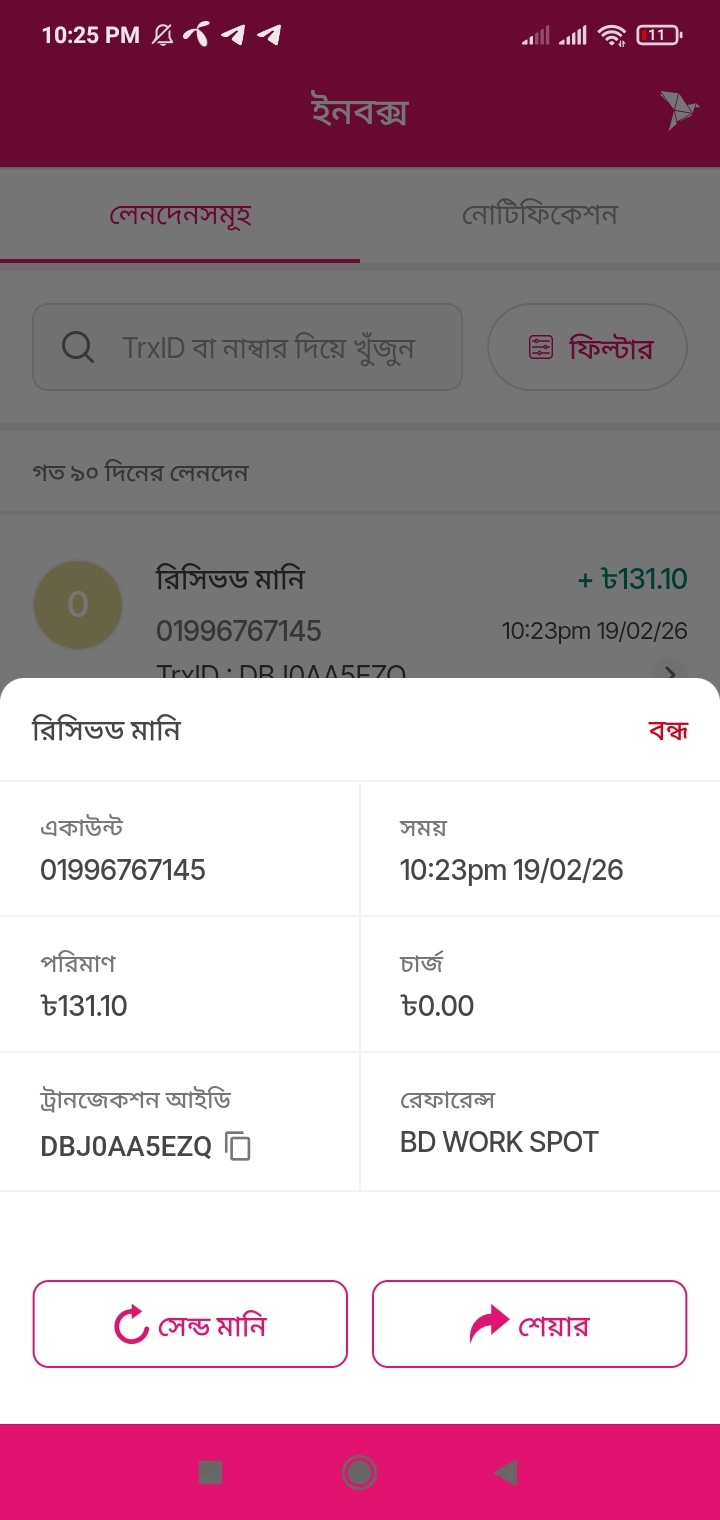
Task: Tap the search magnifier icon
Action: click(78, 347)
